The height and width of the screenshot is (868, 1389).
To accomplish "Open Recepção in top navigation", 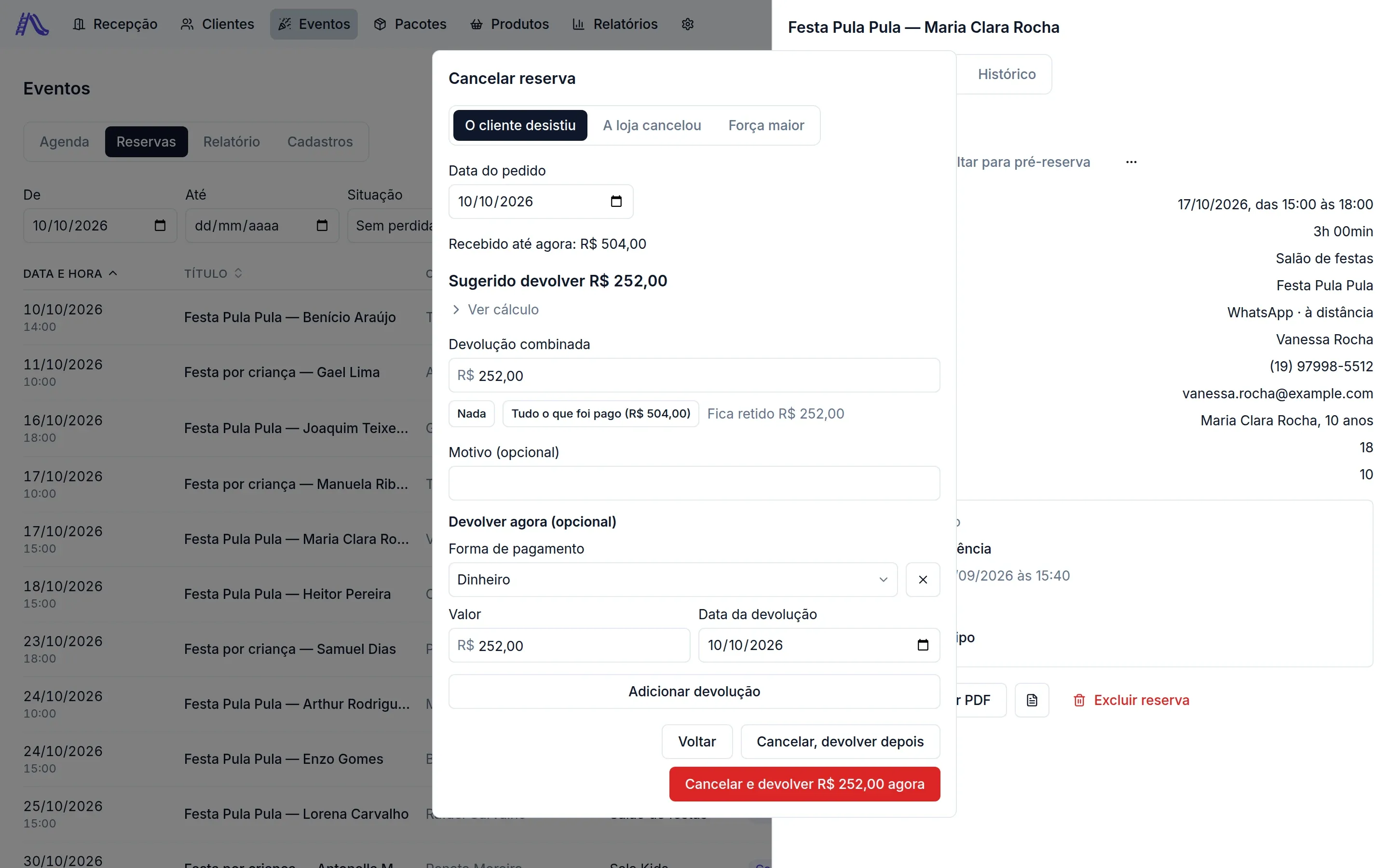I will tap(115, 24).
